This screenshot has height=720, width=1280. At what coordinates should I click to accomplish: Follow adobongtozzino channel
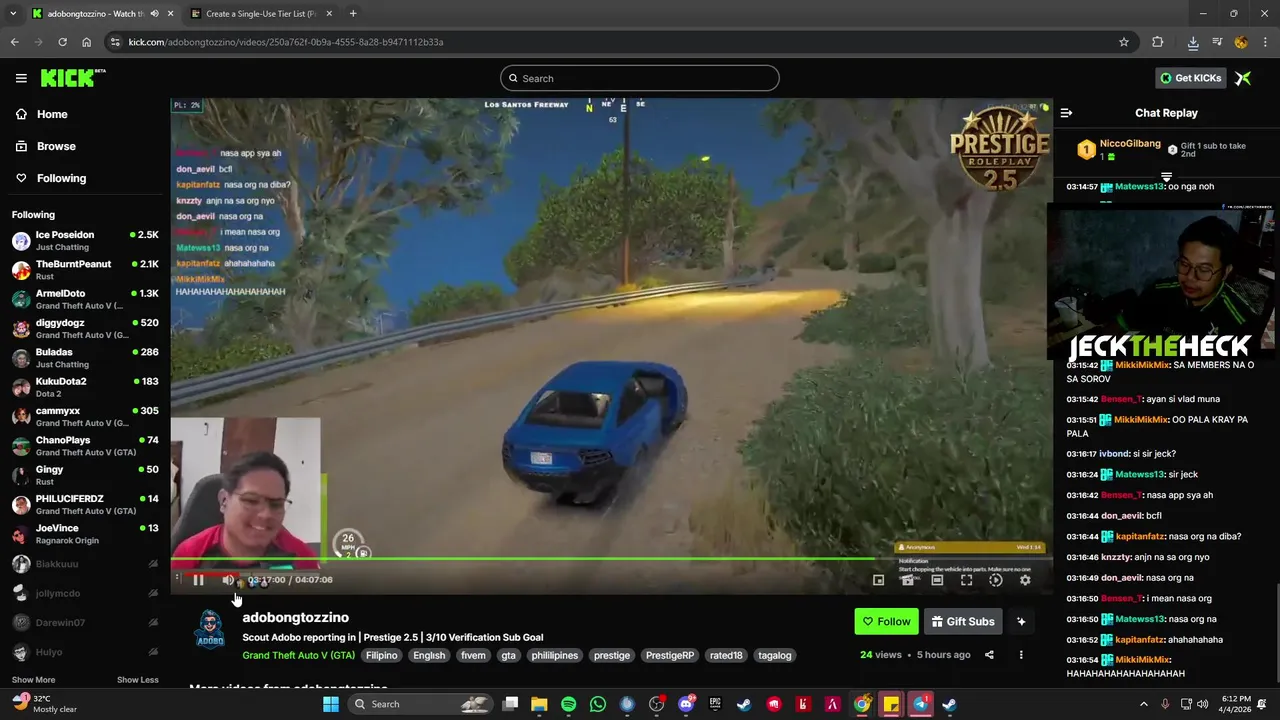pyautogui.click(x=886, y=621)
